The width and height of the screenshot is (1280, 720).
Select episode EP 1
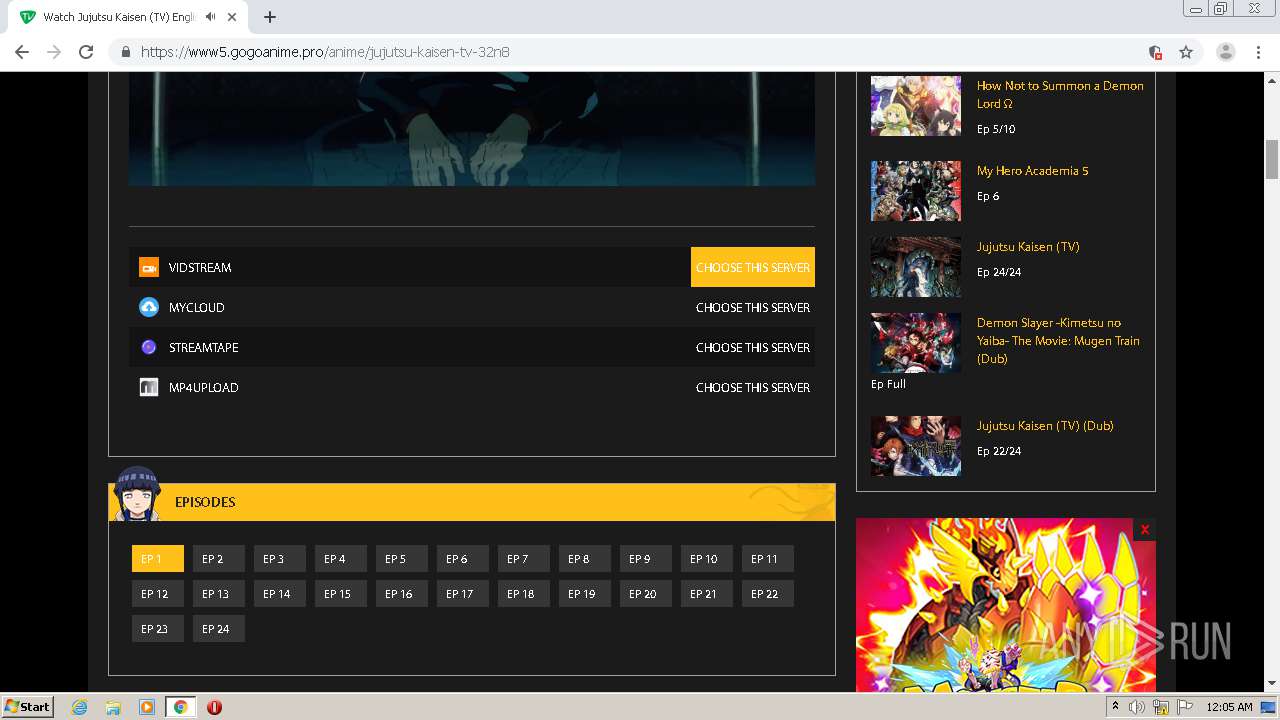coord(158,559)
